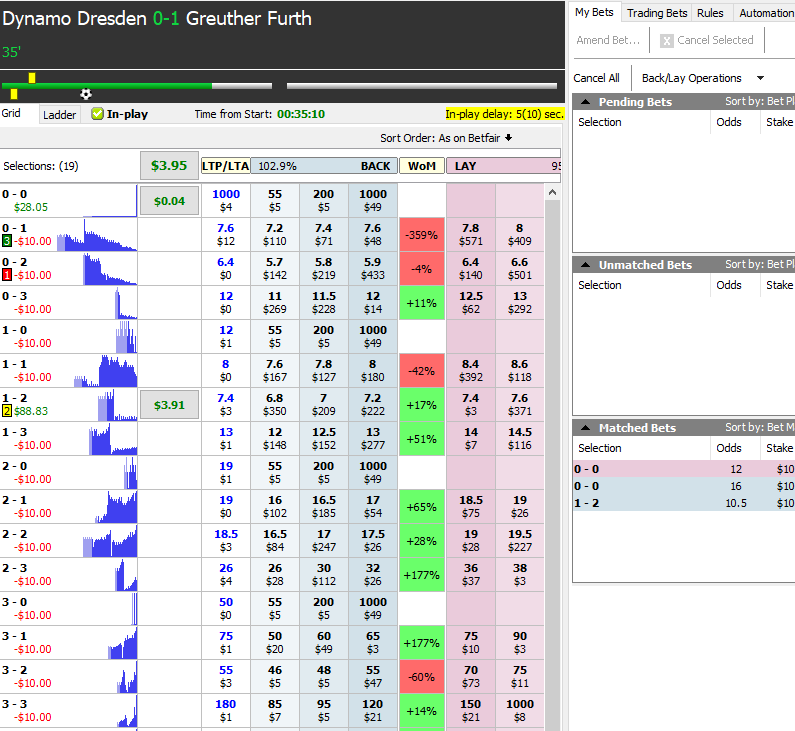795x731 pixels.
Task: Lay 1 - 3 at 14
Action: tap(471, 438)
